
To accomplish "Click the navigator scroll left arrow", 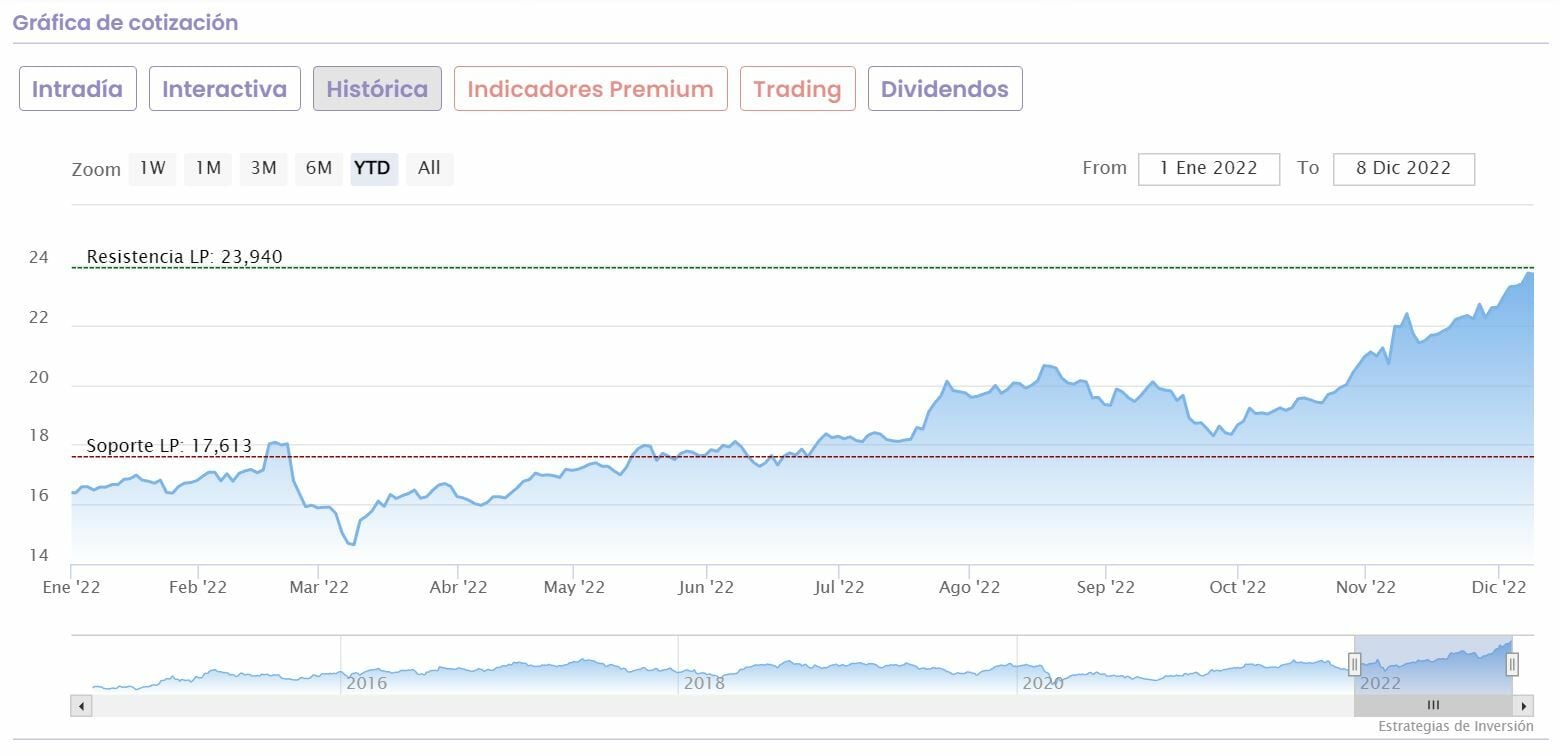I will tap(81, 706).
